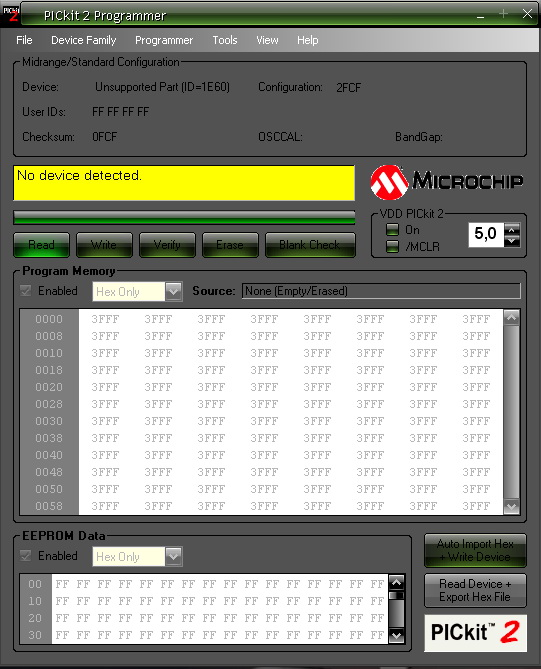
Task: Click the Write button
Action: (104, 245)
